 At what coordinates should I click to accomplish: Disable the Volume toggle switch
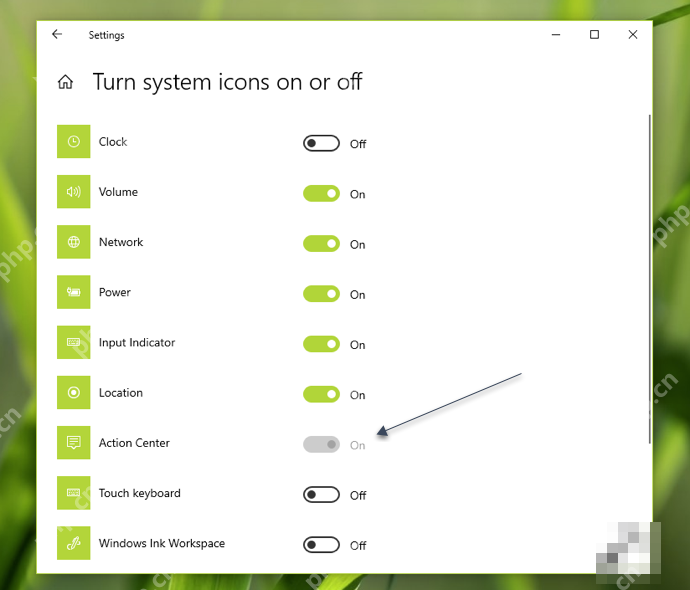(321, 193)
